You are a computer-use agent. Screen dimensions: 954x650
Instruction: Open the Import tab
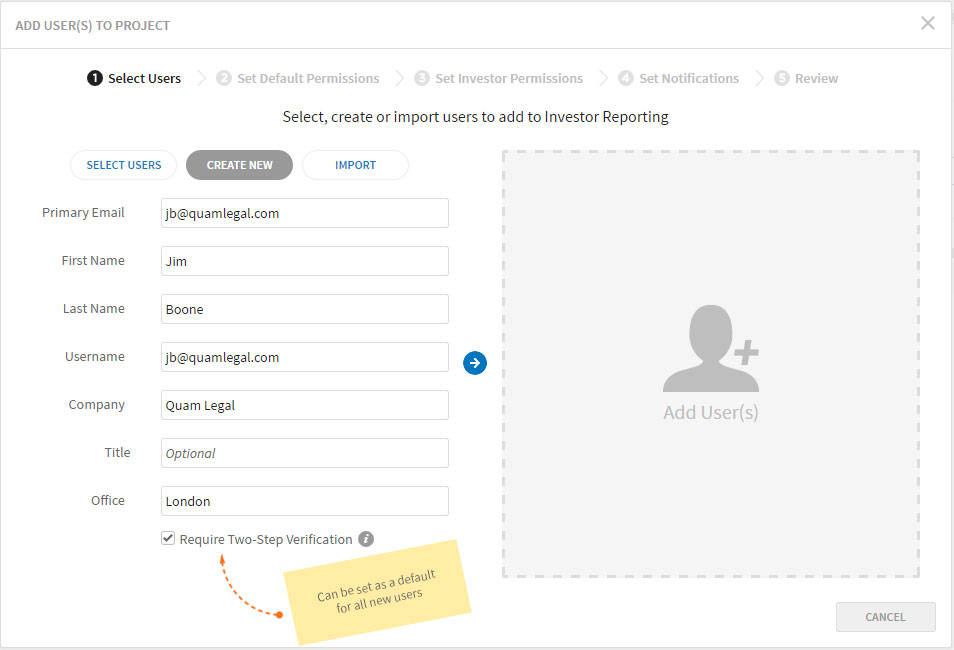coord(355,165)
